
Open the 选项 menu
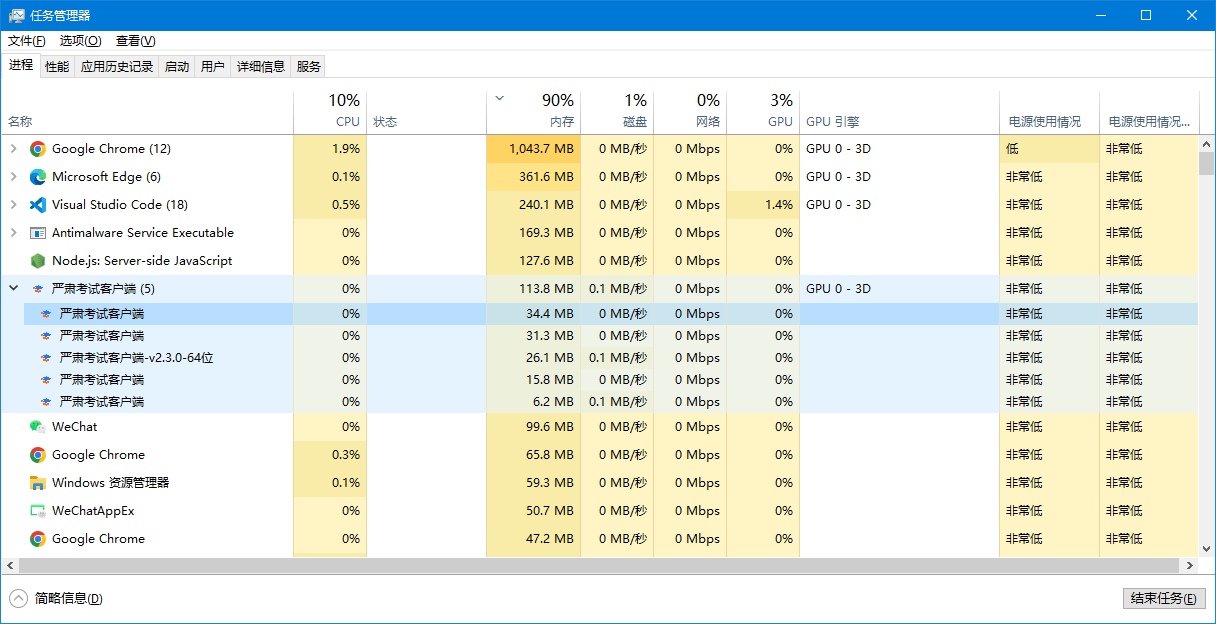[80, 41]
